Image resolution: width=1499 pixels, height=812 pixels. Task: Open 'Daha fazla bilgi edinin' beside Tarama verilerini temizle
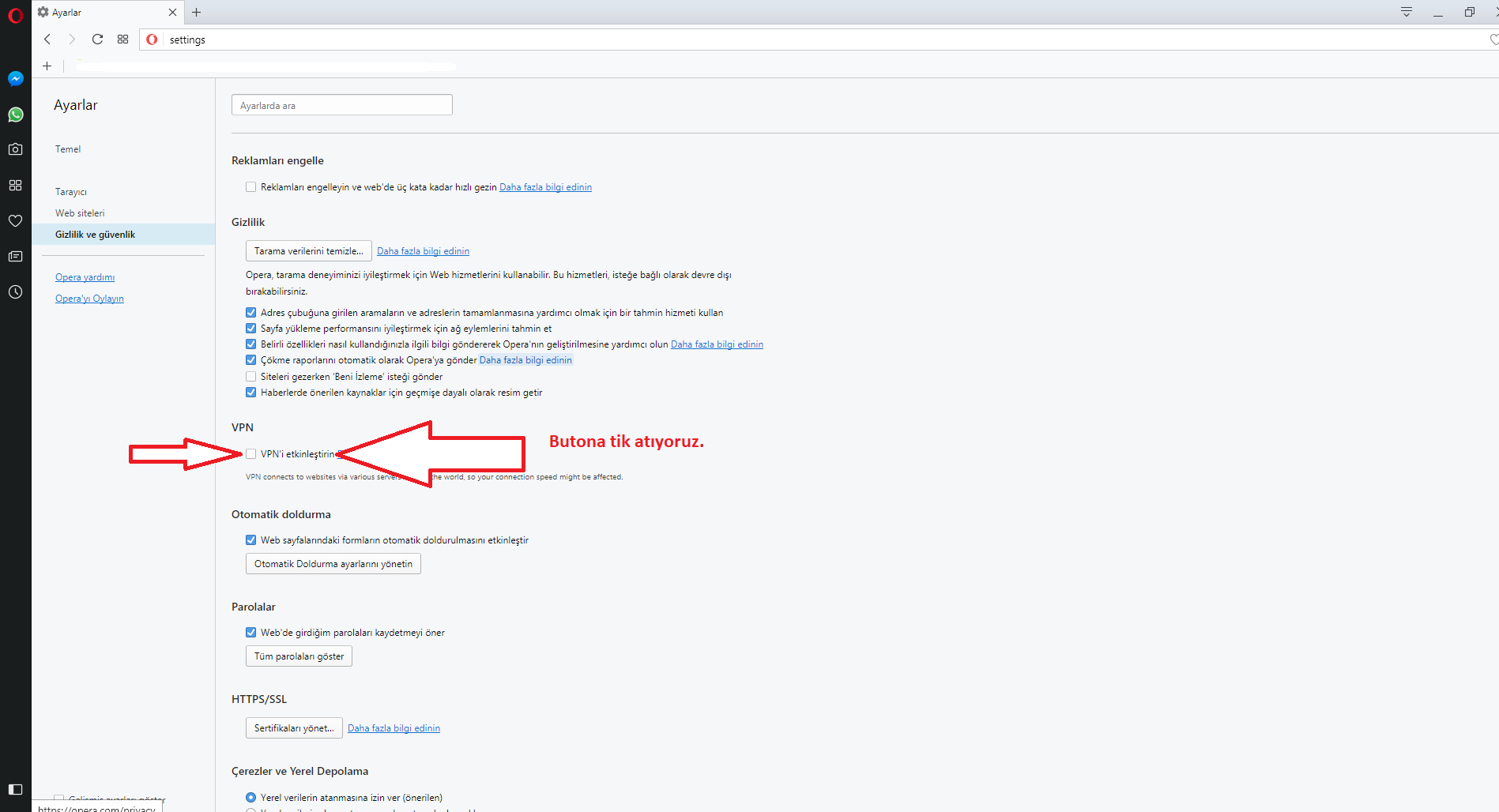[423, 251]
